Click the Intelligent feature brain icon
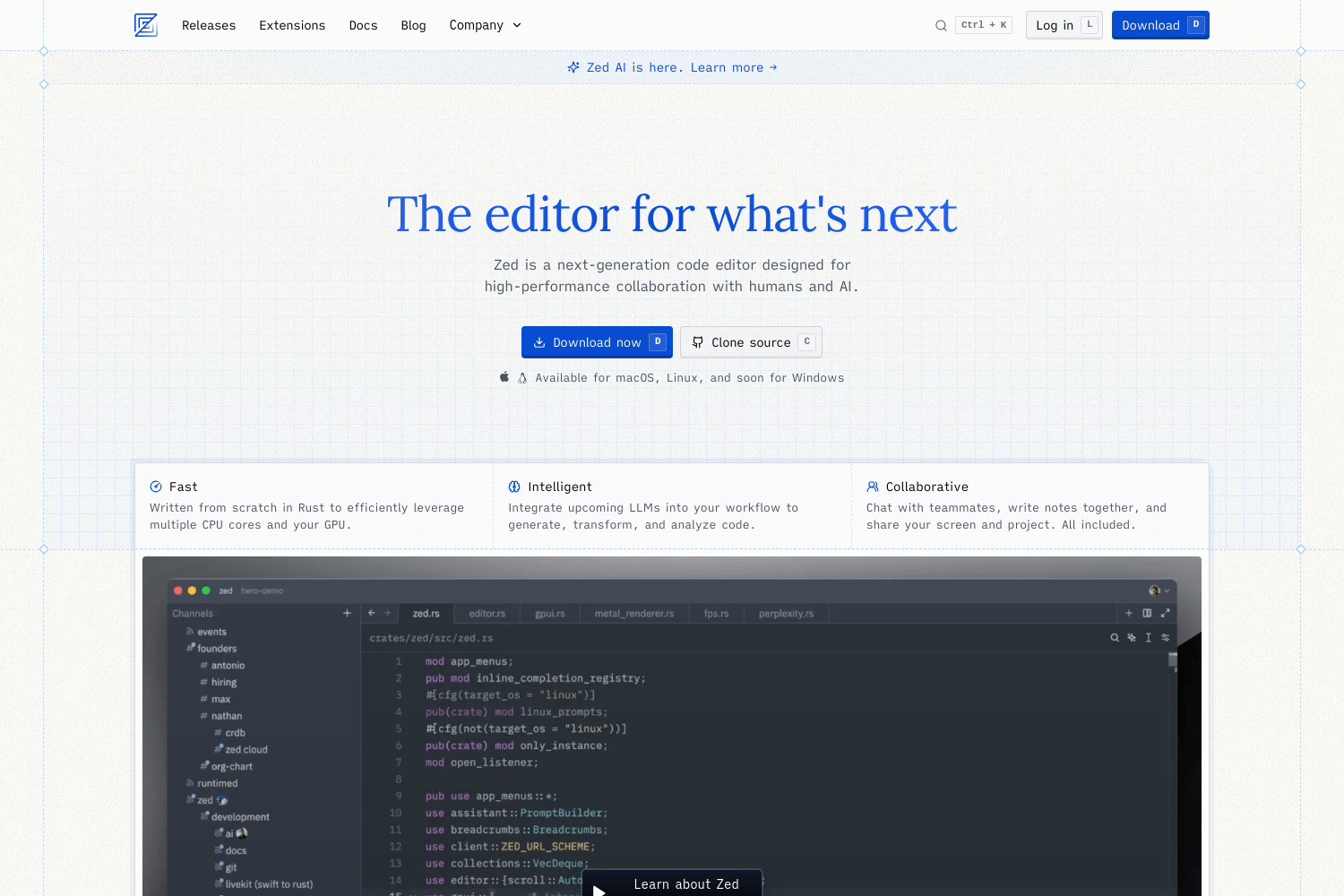 tap(514, 487)
